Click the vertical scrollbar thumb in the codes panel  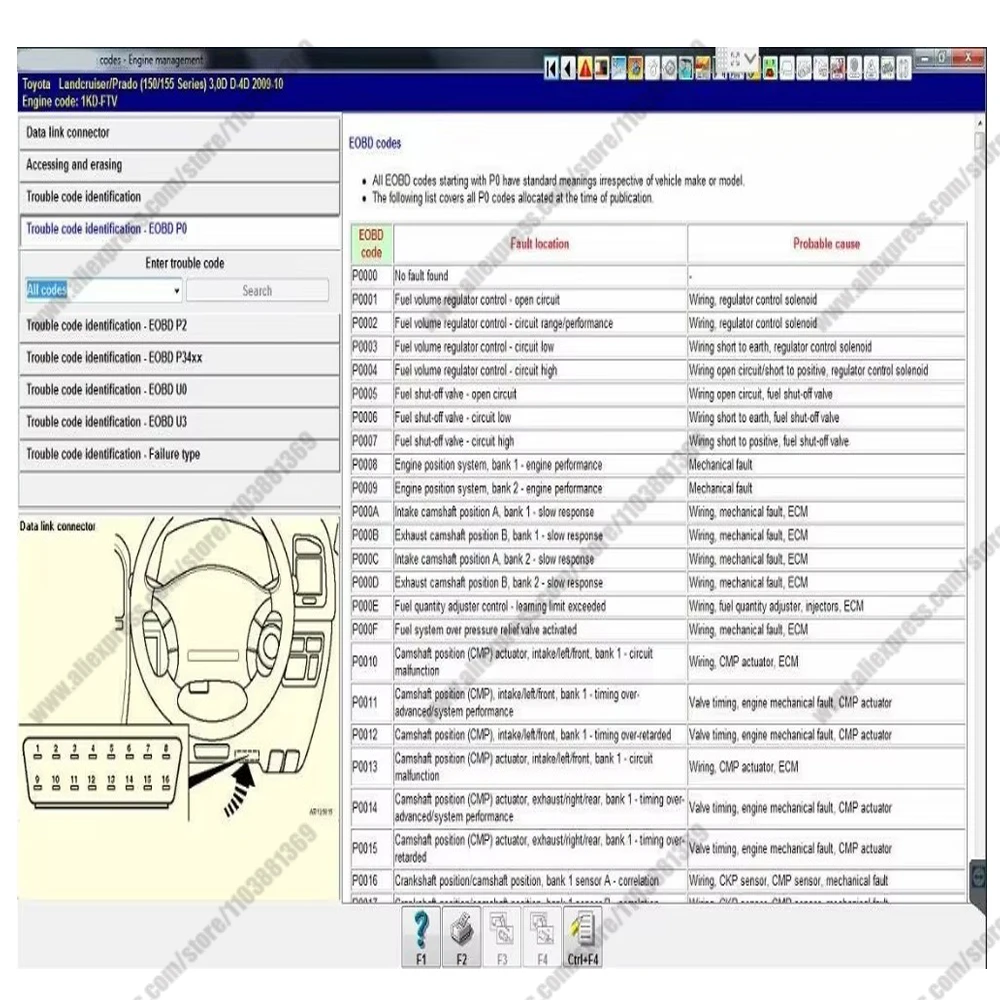coord(980,142)
